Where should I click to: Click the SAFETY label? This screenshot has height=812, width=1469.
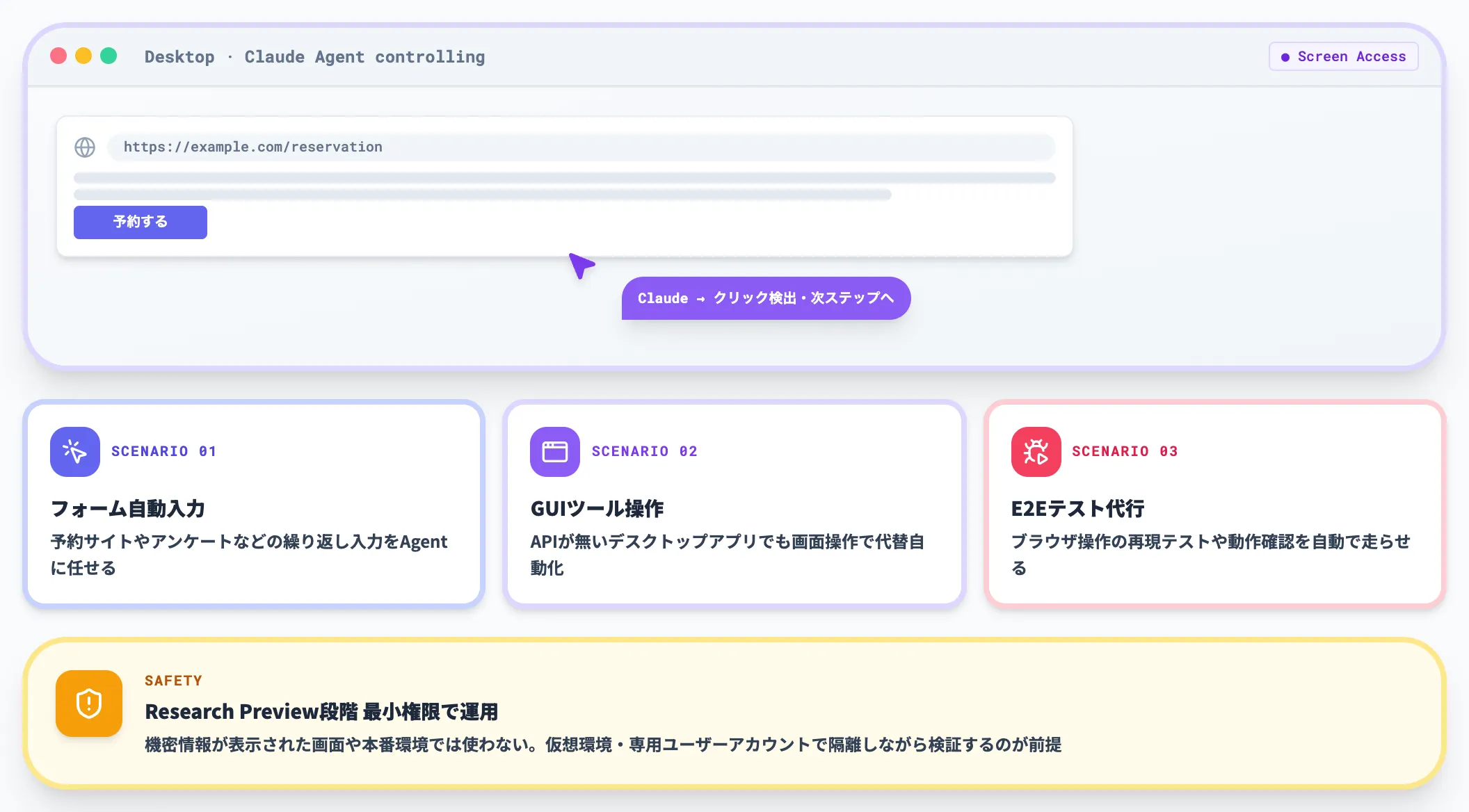pos(173,681)
